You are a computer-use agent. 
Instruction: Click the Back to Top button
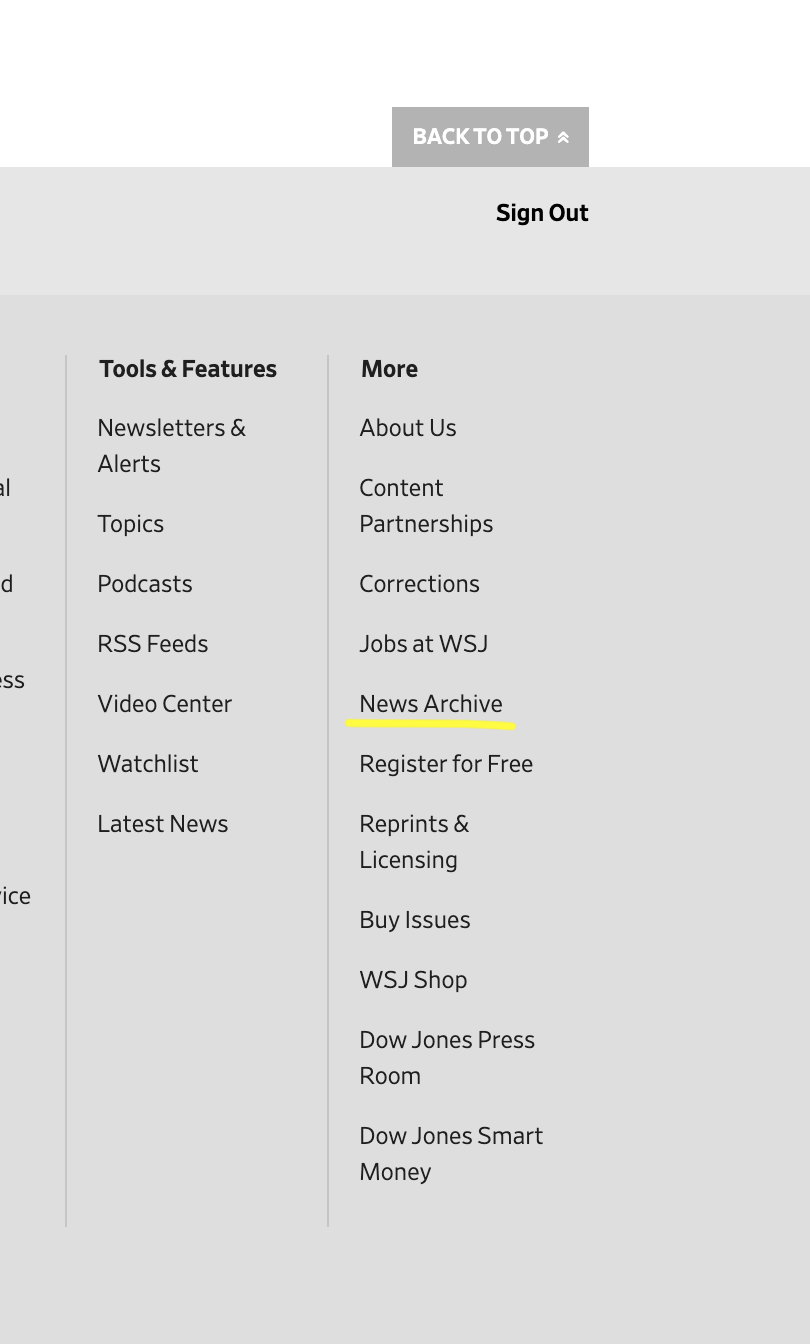pos(490,137)
